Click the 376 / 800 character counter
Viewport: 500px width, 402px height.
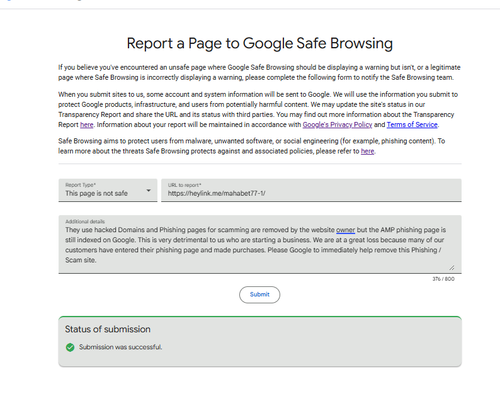point(443,279)
